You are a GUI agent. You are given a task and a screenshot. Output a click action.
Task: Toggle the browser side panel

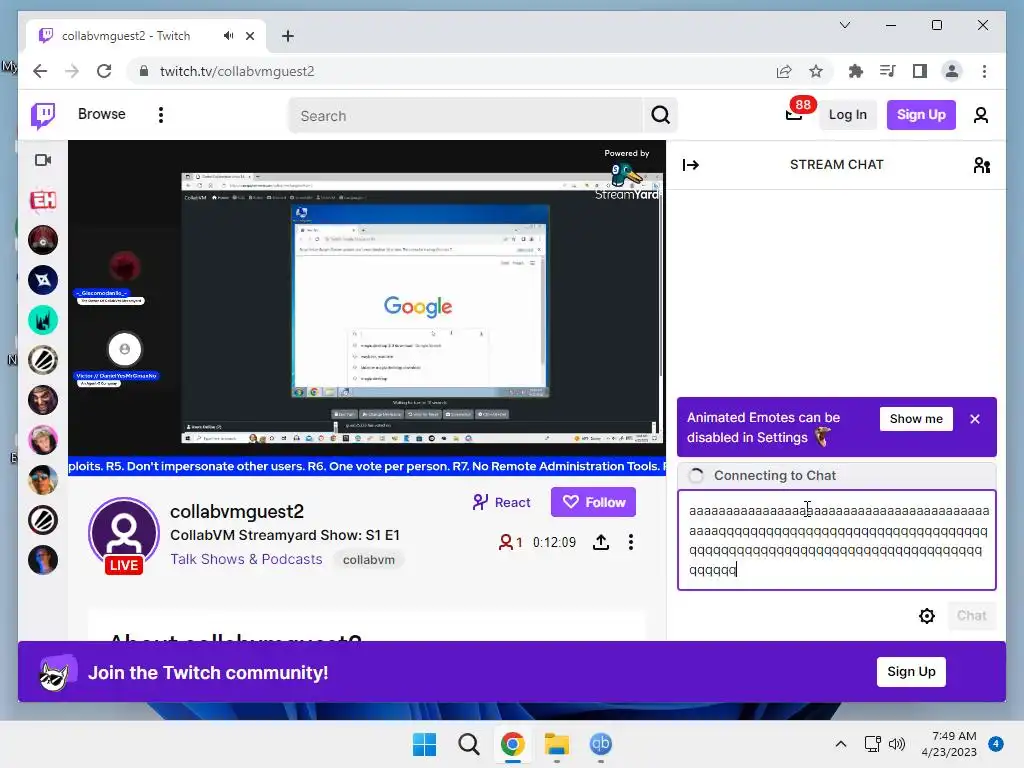pyautogui.click(x=920, y=71)
